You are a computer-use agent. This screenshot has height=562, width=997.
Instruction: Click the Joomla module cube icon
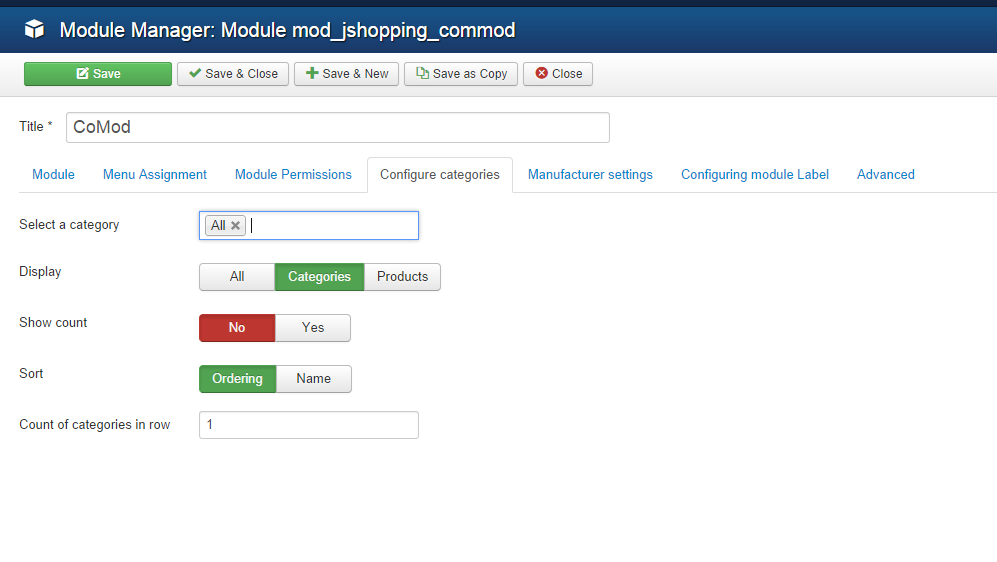(x=35, y=30)
